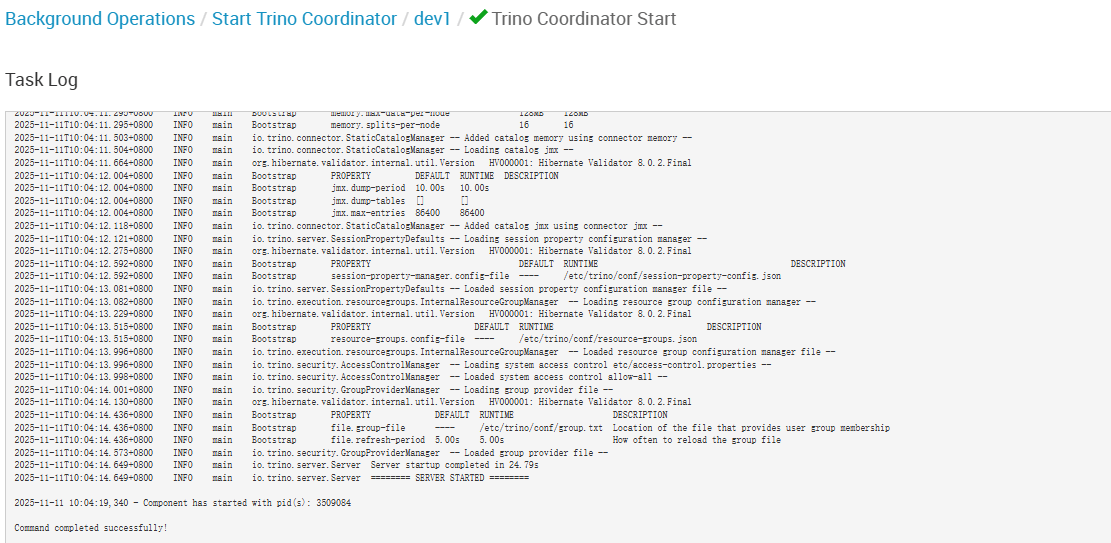Click the 'Command completed successfully!' message
1111x543 pixels.
pos(91,527)
